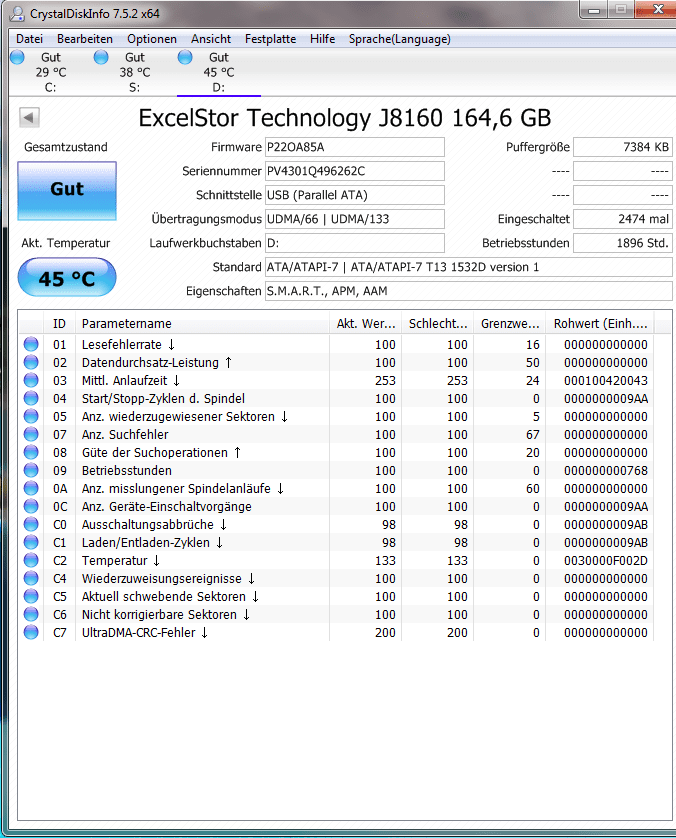Click status icon for Anz. Suchfehler row
This screenshot has width=676, height=838.
pos(31,434)
